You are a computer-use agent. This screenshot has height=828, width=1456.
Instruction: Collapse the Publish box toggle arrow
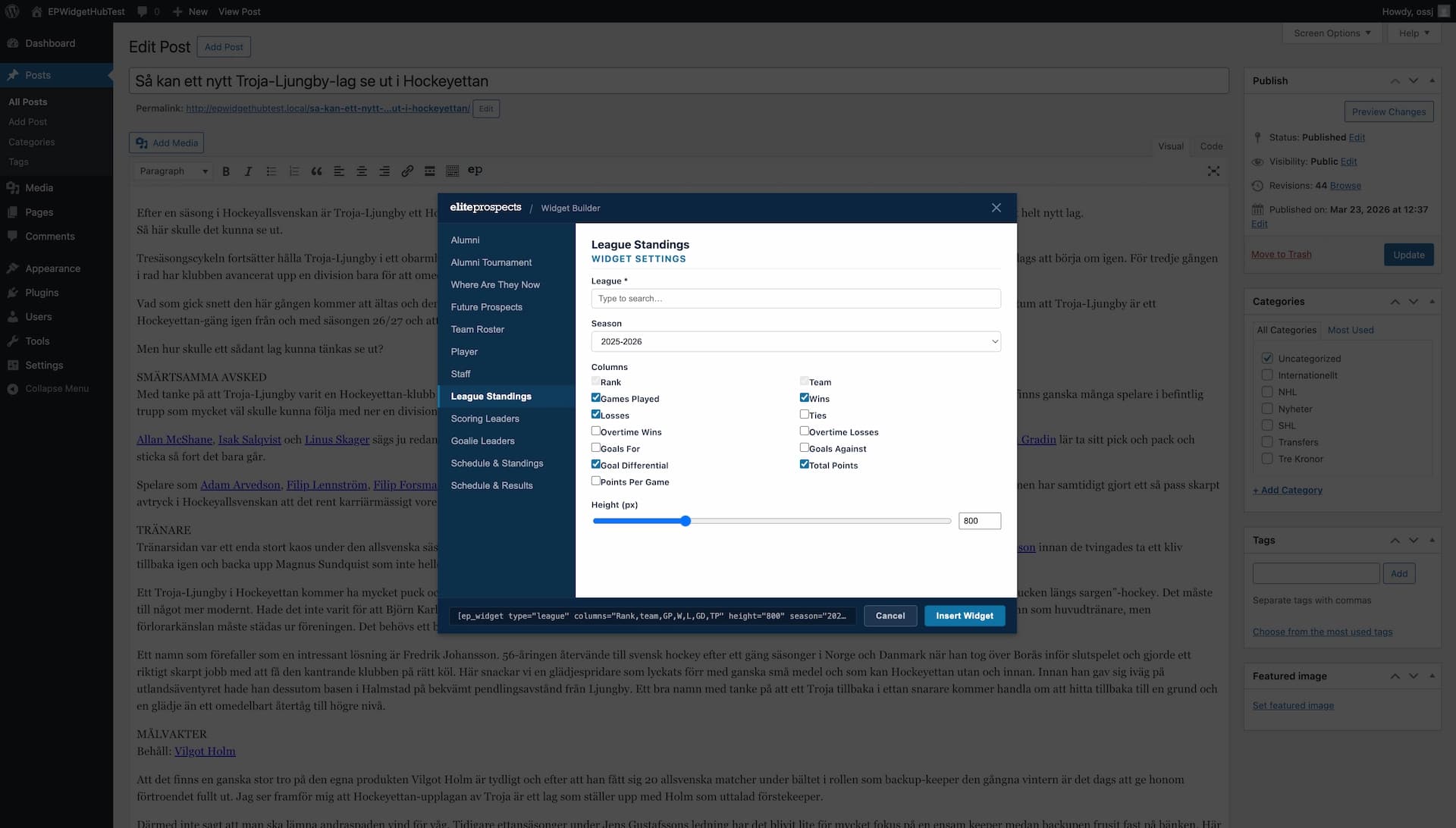(x=1432, y=81)
